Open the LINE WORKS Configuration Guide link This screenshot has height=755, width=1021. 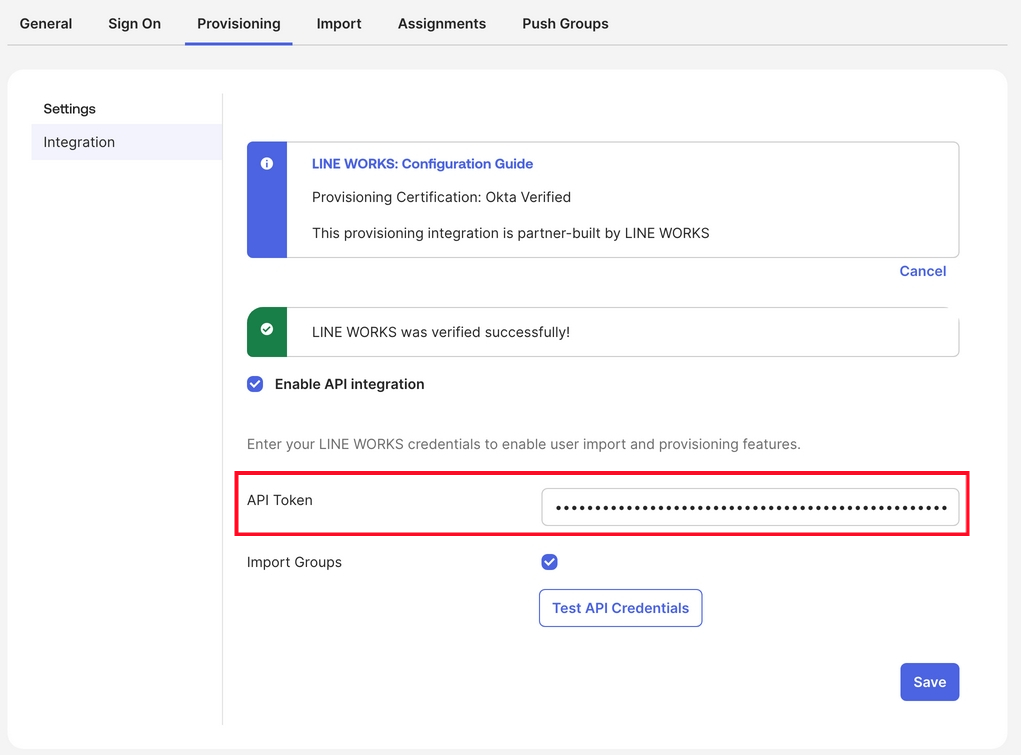pos(422,164)
